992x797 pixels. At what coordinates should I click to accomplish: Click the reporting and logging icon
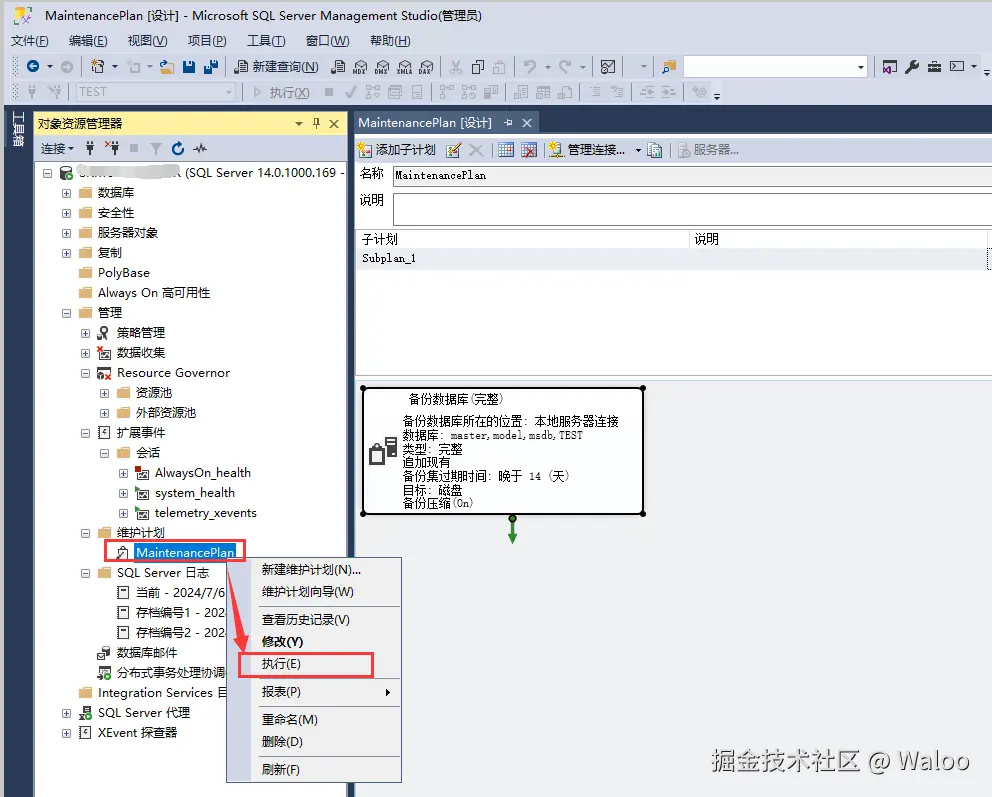pos(655,150)
